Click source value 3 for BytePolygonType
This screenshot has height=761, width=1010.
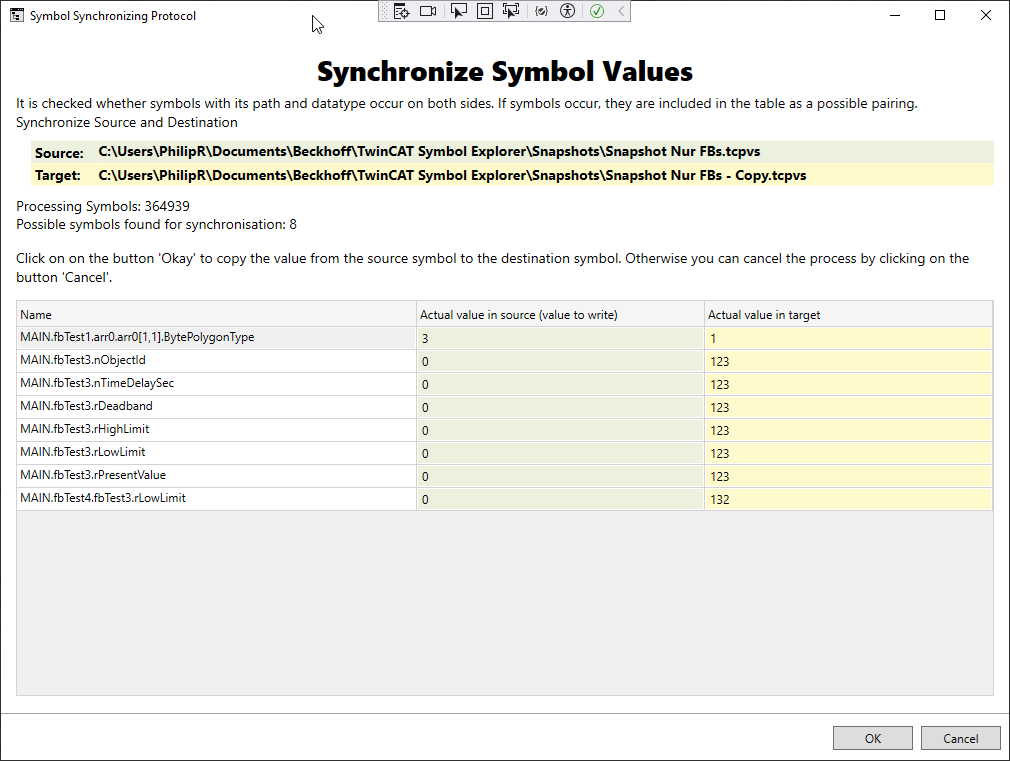(x=560, y=338)
